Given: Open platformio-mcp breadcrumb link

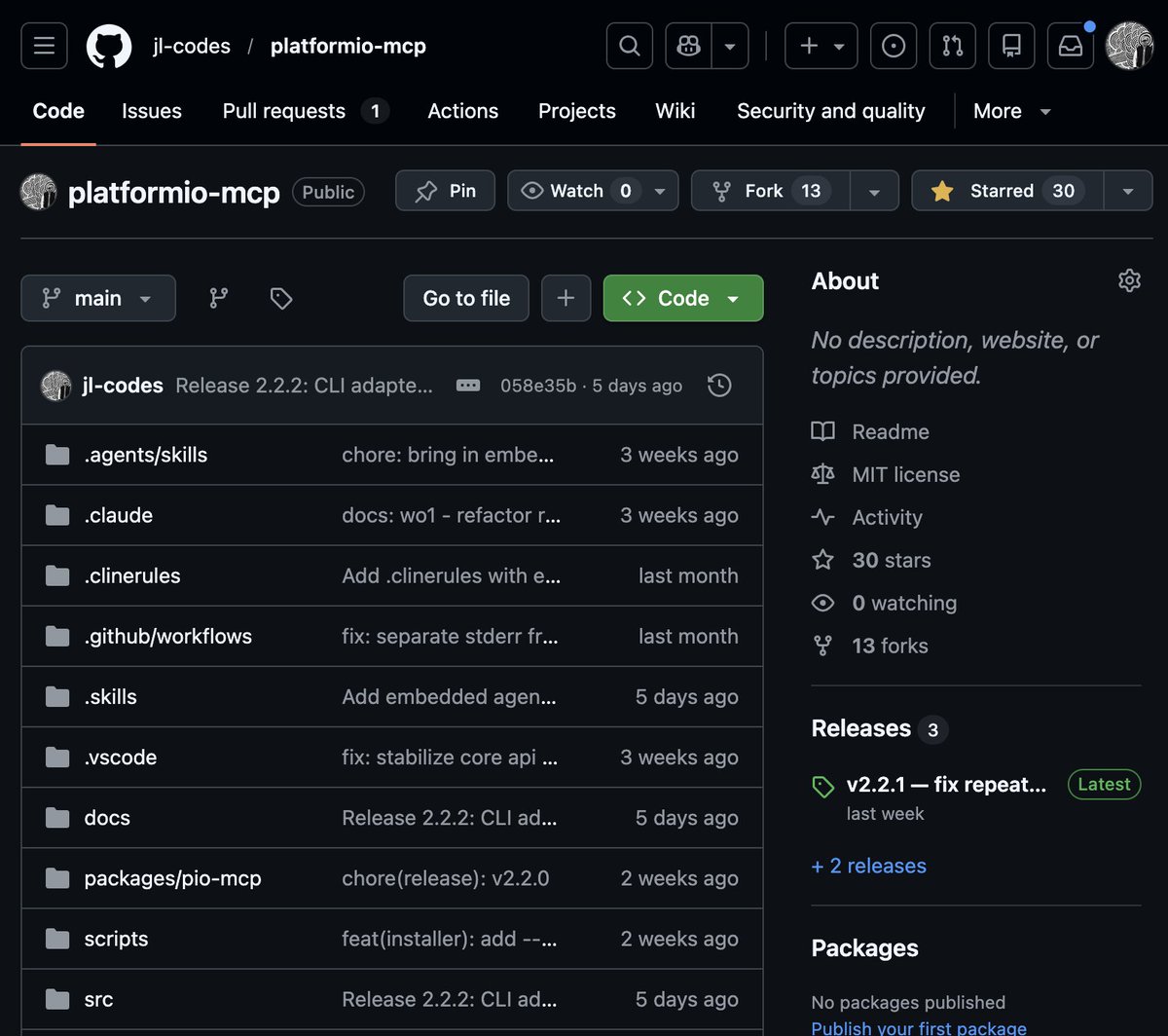Looking at the screenshot, I should [x=348, y=46].
